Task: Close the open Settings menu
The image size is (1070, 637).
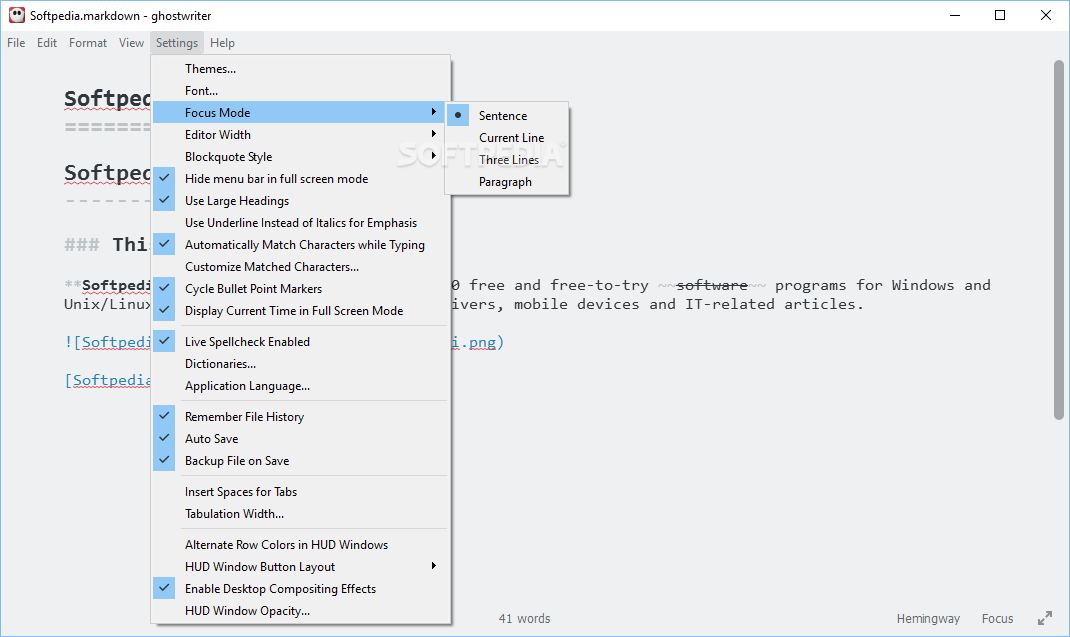Action: click(x=177, y=42)
